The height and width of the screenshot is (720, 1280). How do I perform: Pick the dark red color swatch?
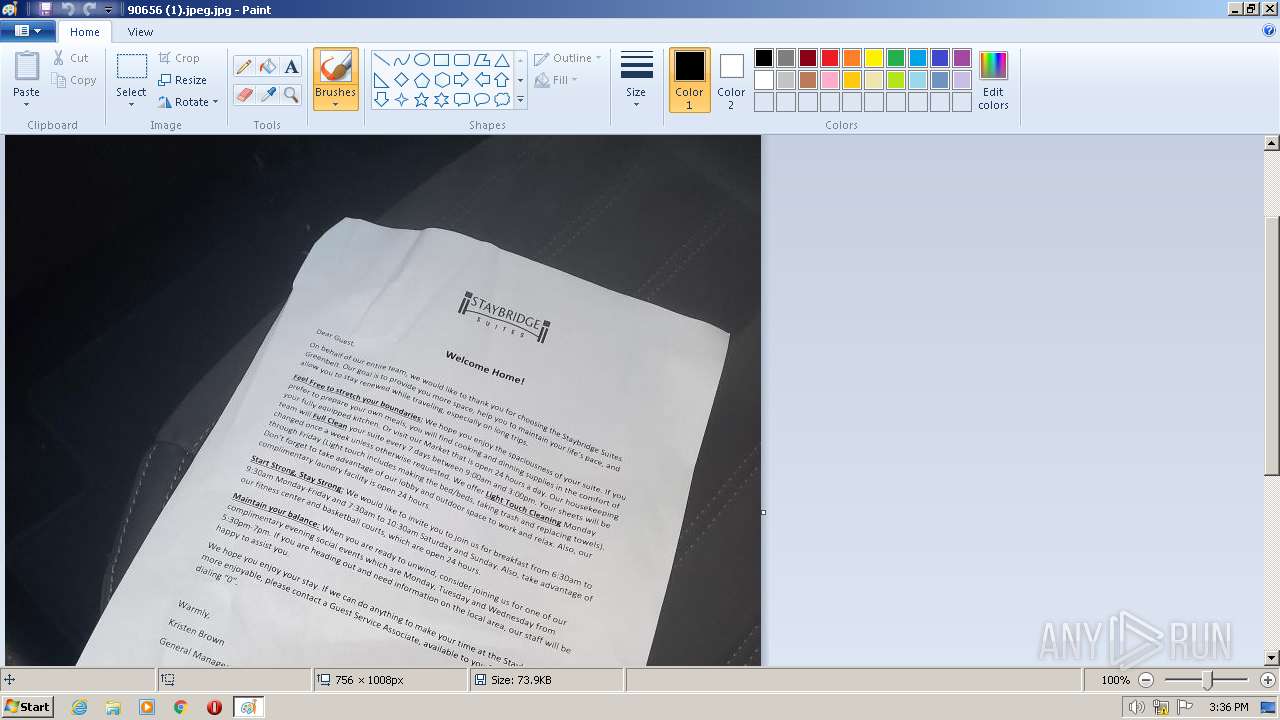(x=807, y=58)
